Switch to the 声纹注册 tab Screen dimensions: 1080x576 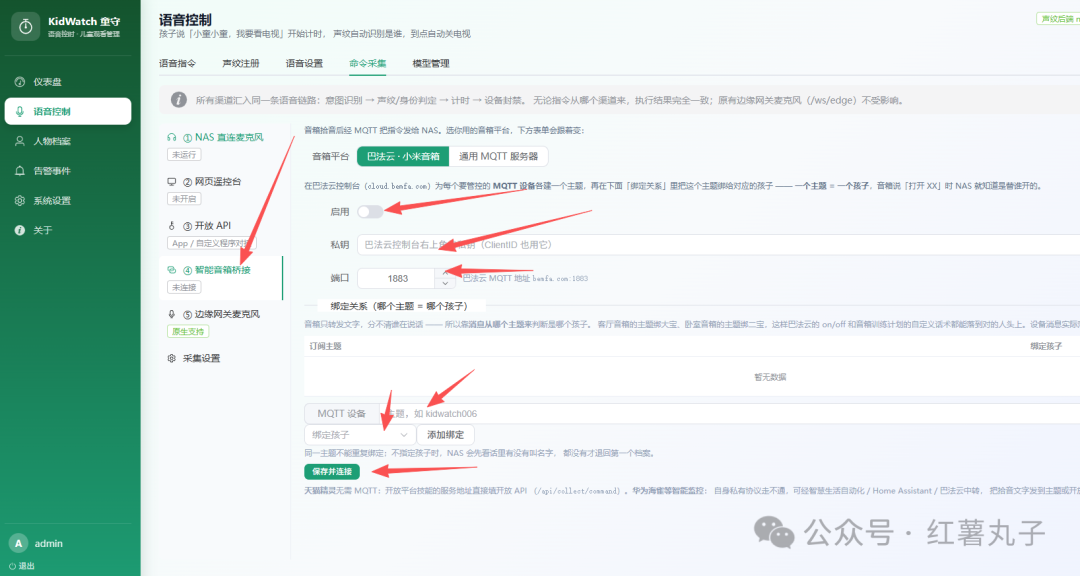click(241, 63)
